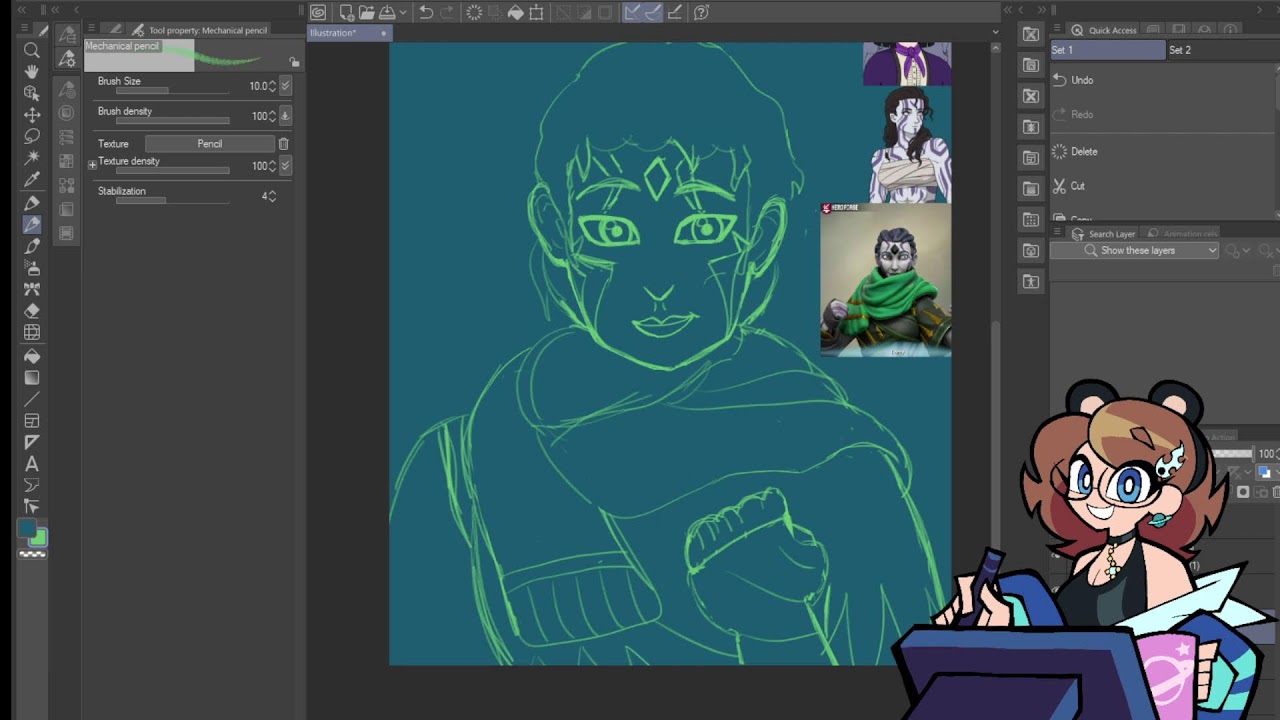Open Brush density dynamics settings button
1280x720 pixels.
point(285,116)
